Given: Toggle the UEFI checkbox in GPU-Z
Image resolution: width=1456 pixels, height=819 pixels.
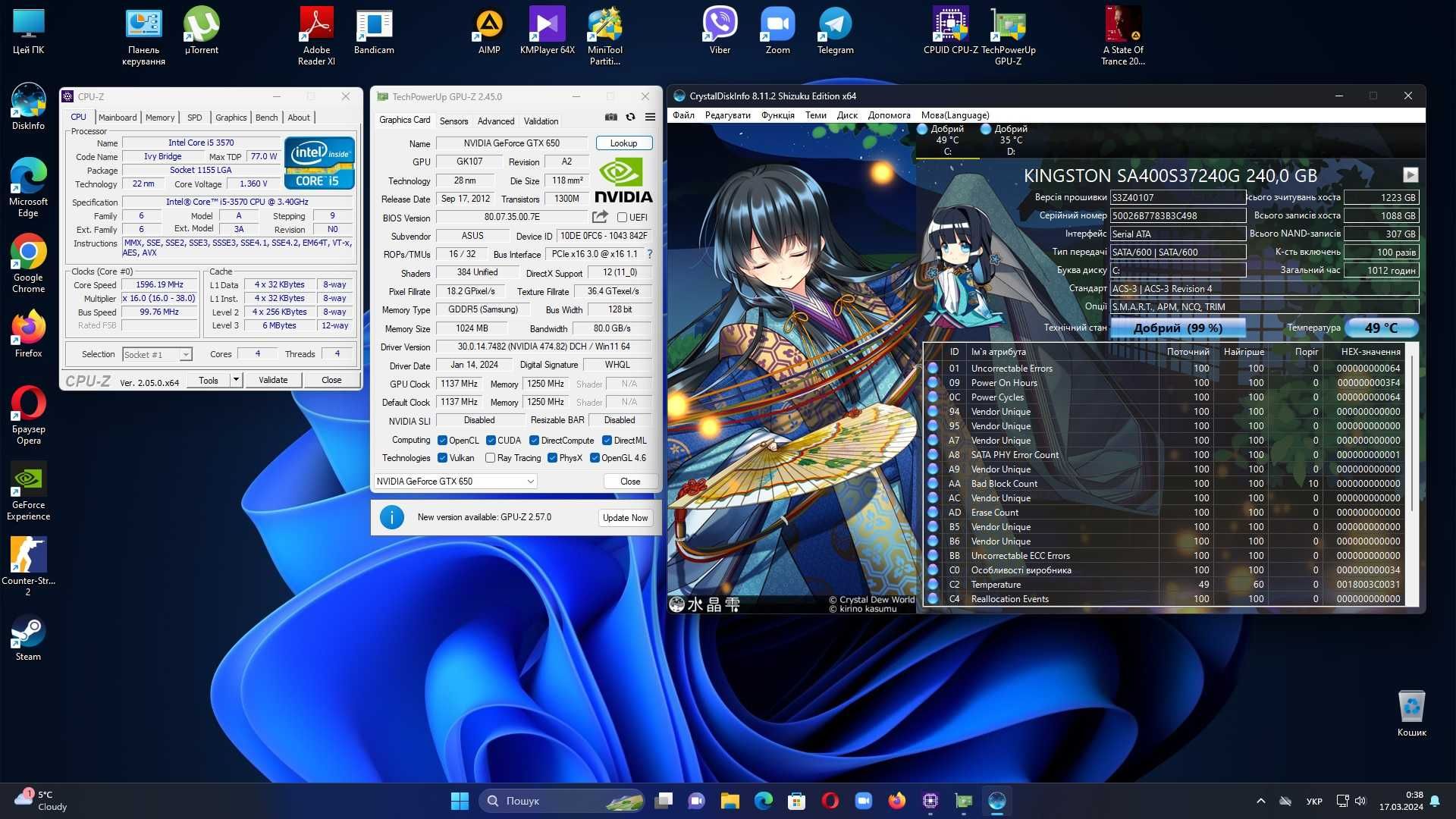Looking at the screenshot, I should [x=622, y=217].
